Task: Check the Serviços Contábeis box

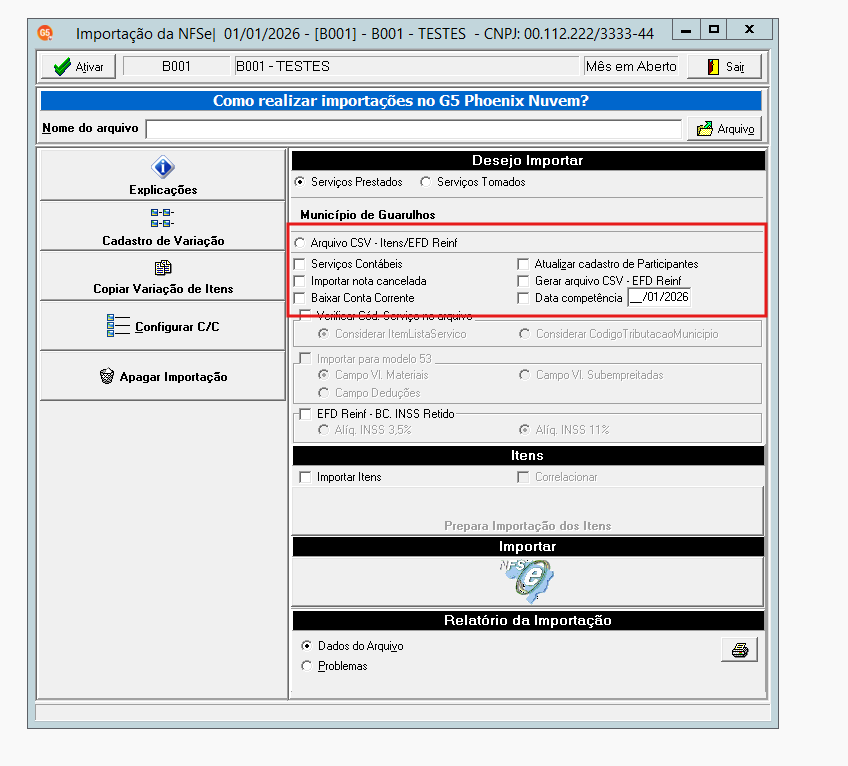Action: [299, 264]
